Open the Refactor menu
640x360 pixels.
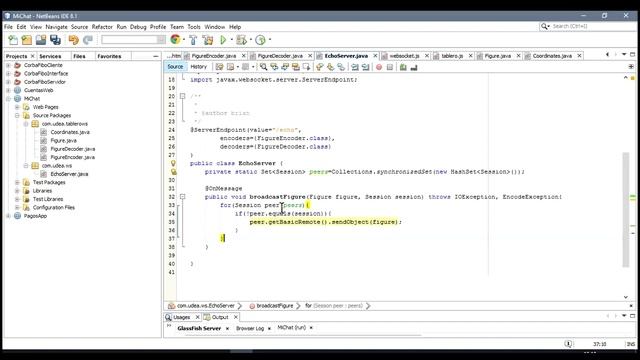[x=102, y=27]
